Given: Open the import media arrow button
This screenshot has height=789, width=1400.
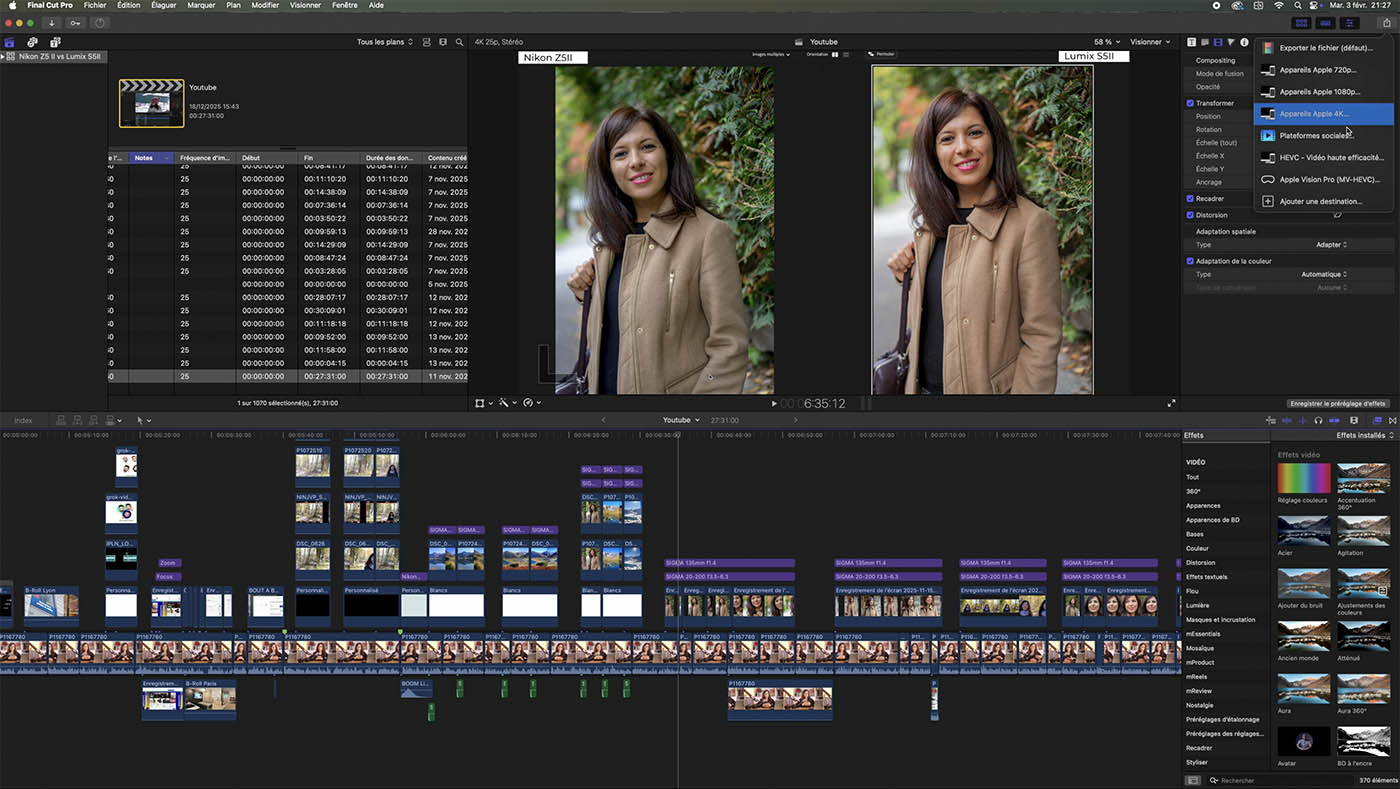Looking at the screenshot, I should click(52, 23).
